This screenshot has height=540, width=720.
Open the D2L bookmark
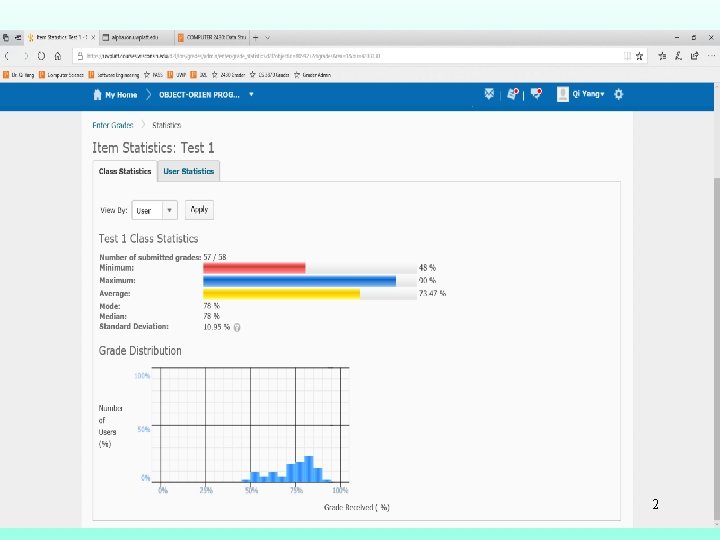tap(199, 75)
